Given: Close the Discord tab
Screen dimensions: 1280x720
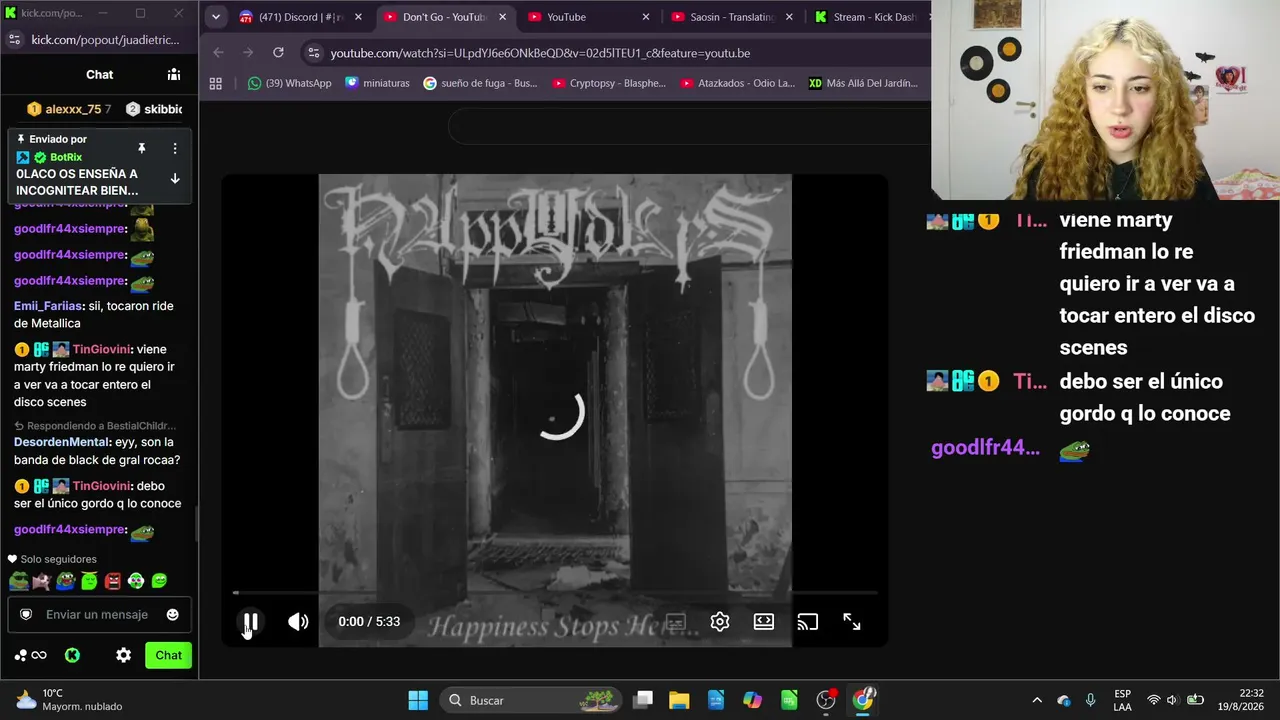Looking at the screenshot, I should [358, 17].
